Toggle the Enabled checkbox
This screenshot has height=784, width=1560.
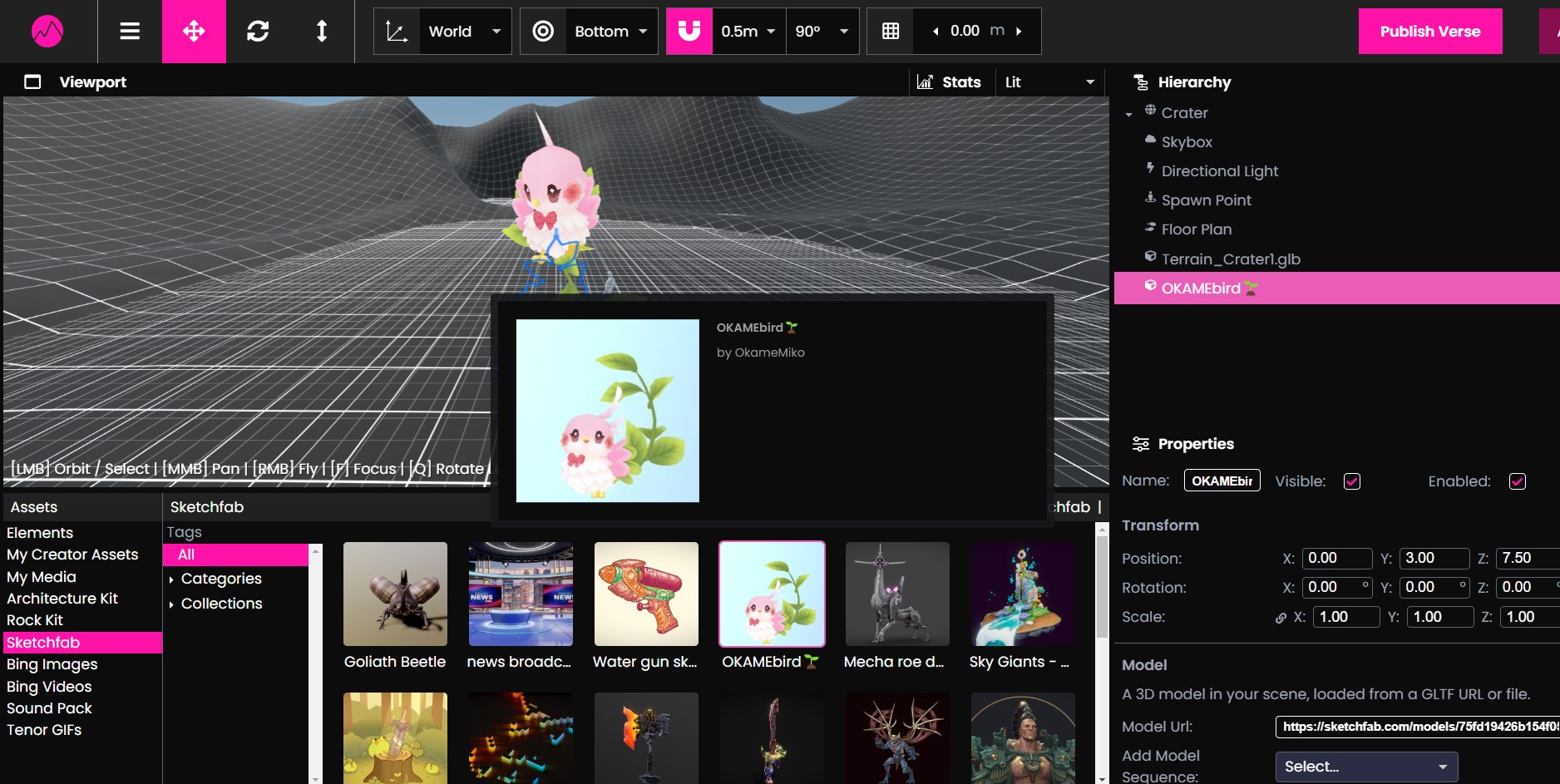1518,481
